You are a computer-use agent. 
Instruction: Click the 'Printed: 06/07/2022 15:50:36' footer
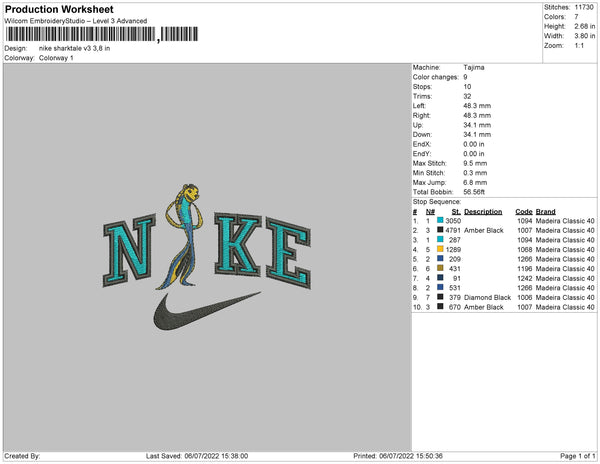pyautogui.click(x=398, y=456)
